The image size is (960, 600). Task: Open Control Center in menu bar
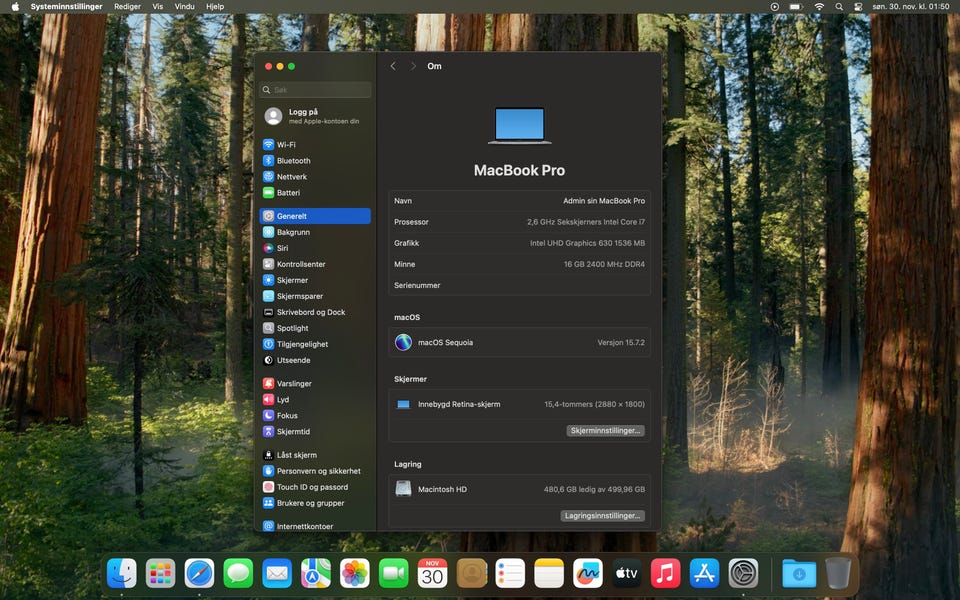click(x=858, y=6)
